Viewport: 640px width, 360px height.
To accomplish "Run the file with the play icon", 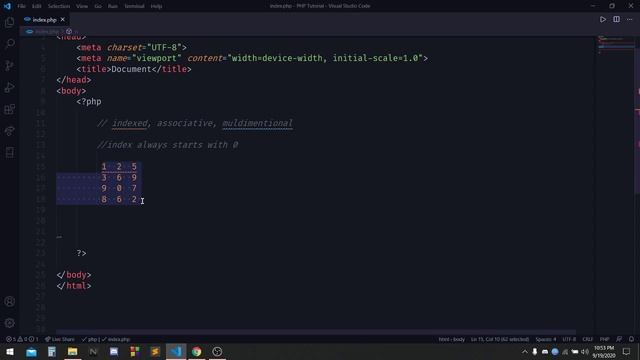I will (602, 19).
